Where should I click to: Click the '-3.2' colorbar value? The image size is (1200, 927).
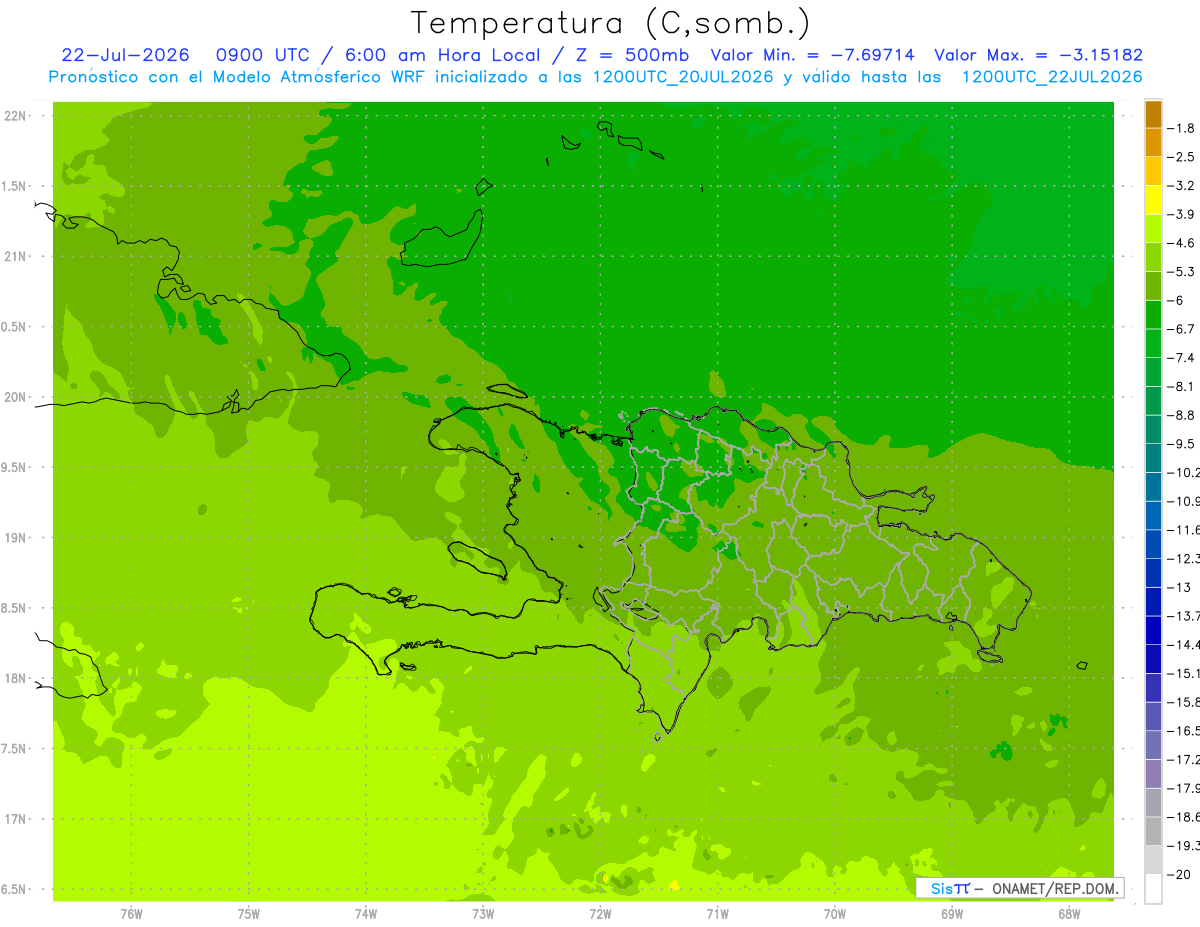[x=1181, y=186]
